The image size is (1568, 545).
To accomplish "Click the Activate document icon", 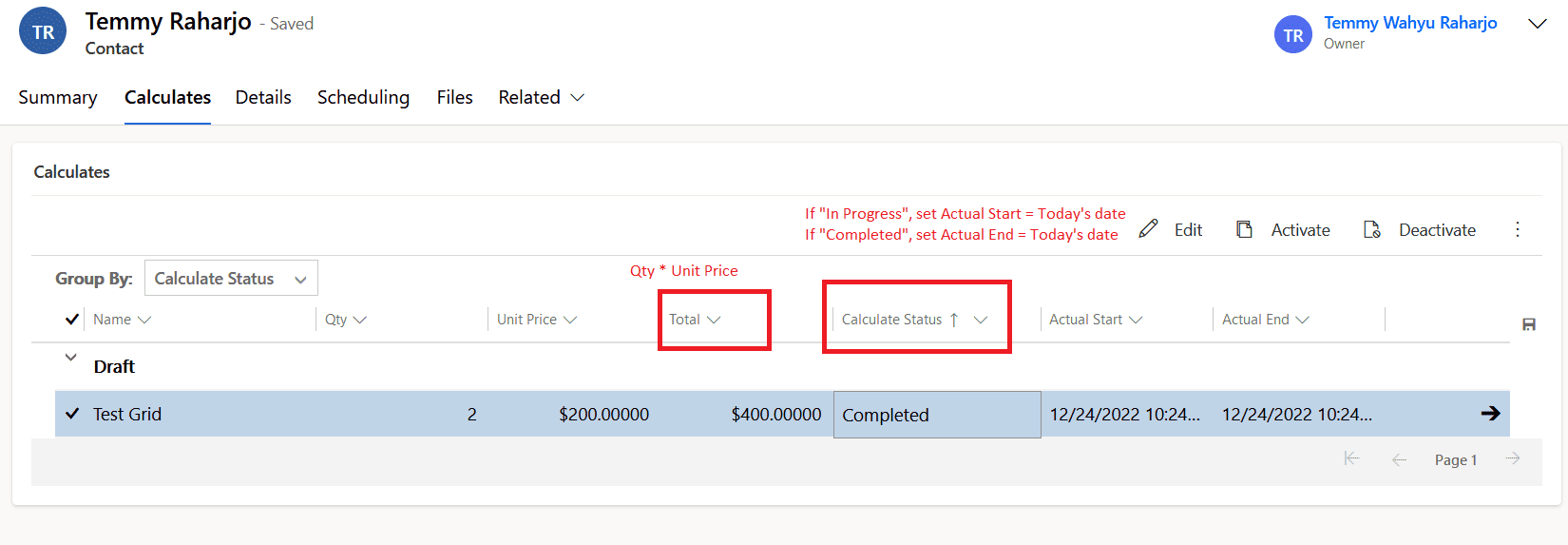I will pyautogui.click(x=1244, y=229).
